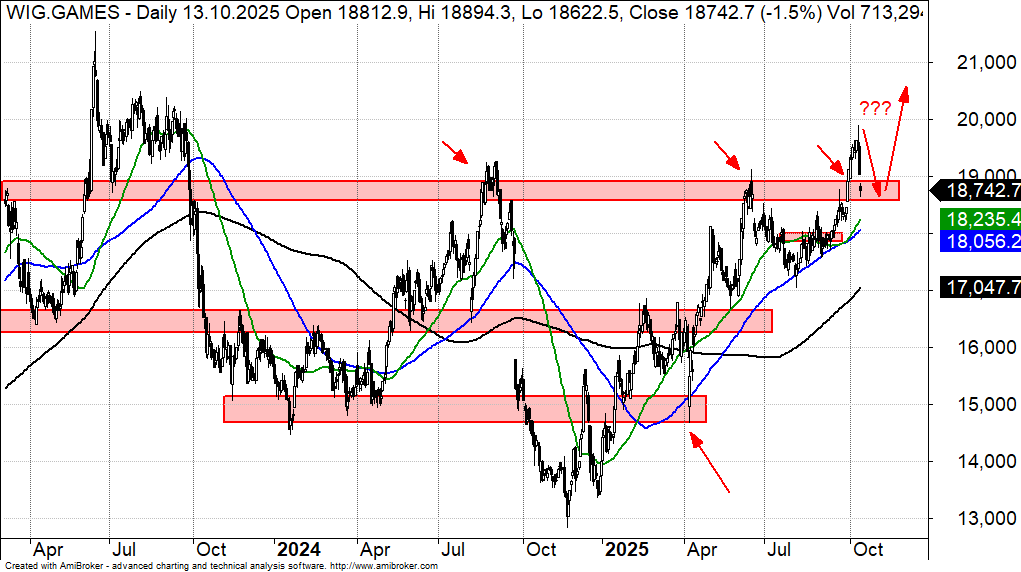Select the upward red projection arrow at far right
Viewport: 1021px width, 572px height.
(x=896, y=140)
